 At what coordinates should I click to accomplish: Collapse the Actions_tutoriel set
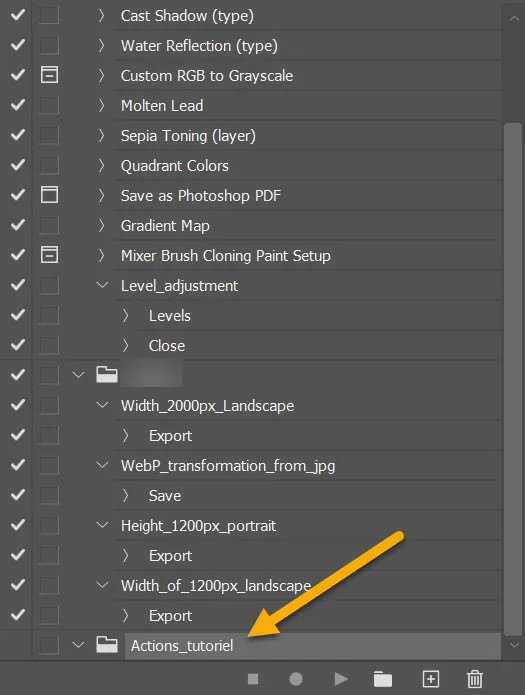[x=78, y=645]
